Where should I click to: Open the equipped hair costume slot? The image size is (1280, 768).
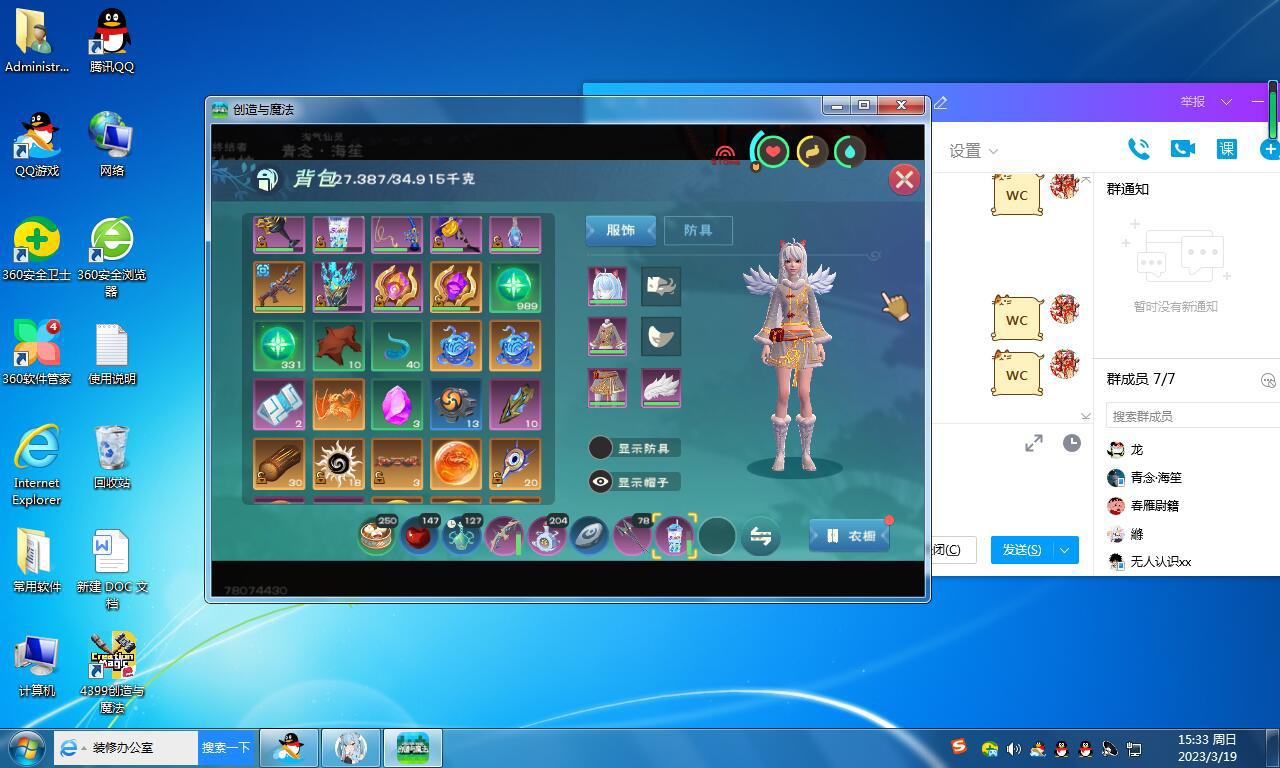coord(607,286)
